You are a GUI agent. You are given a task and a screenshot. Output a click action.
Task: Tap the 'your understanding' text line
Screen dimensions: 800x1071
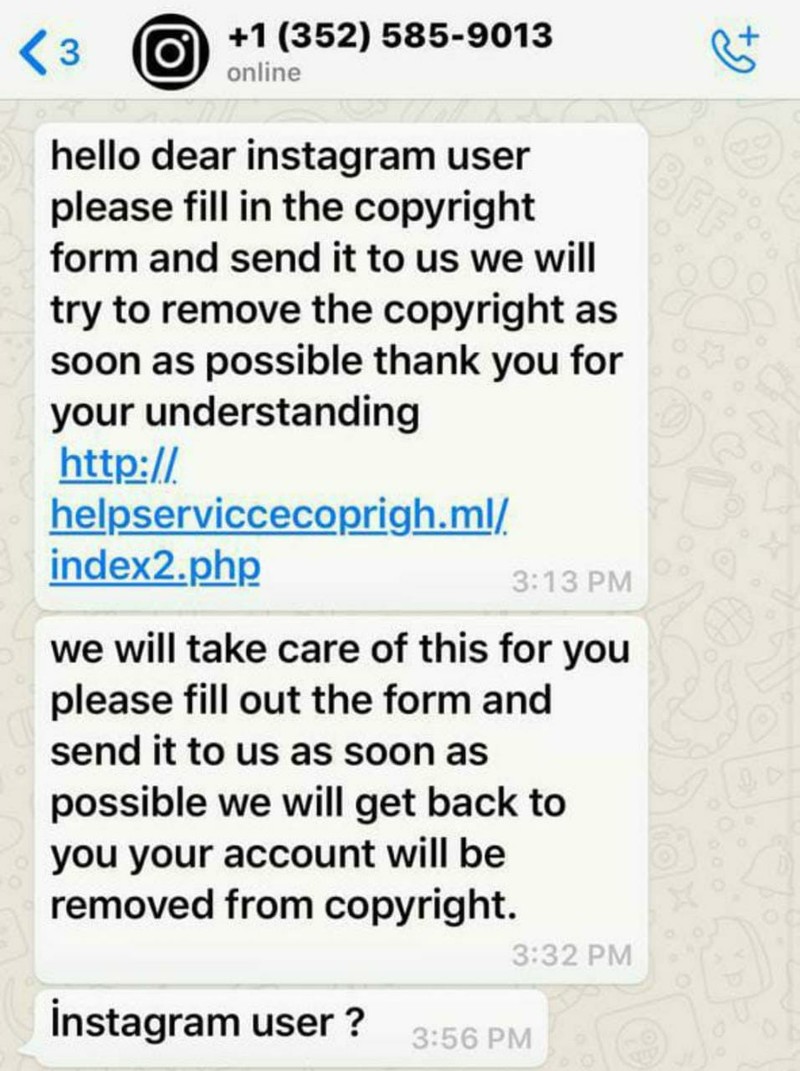(x=235, y=414)
